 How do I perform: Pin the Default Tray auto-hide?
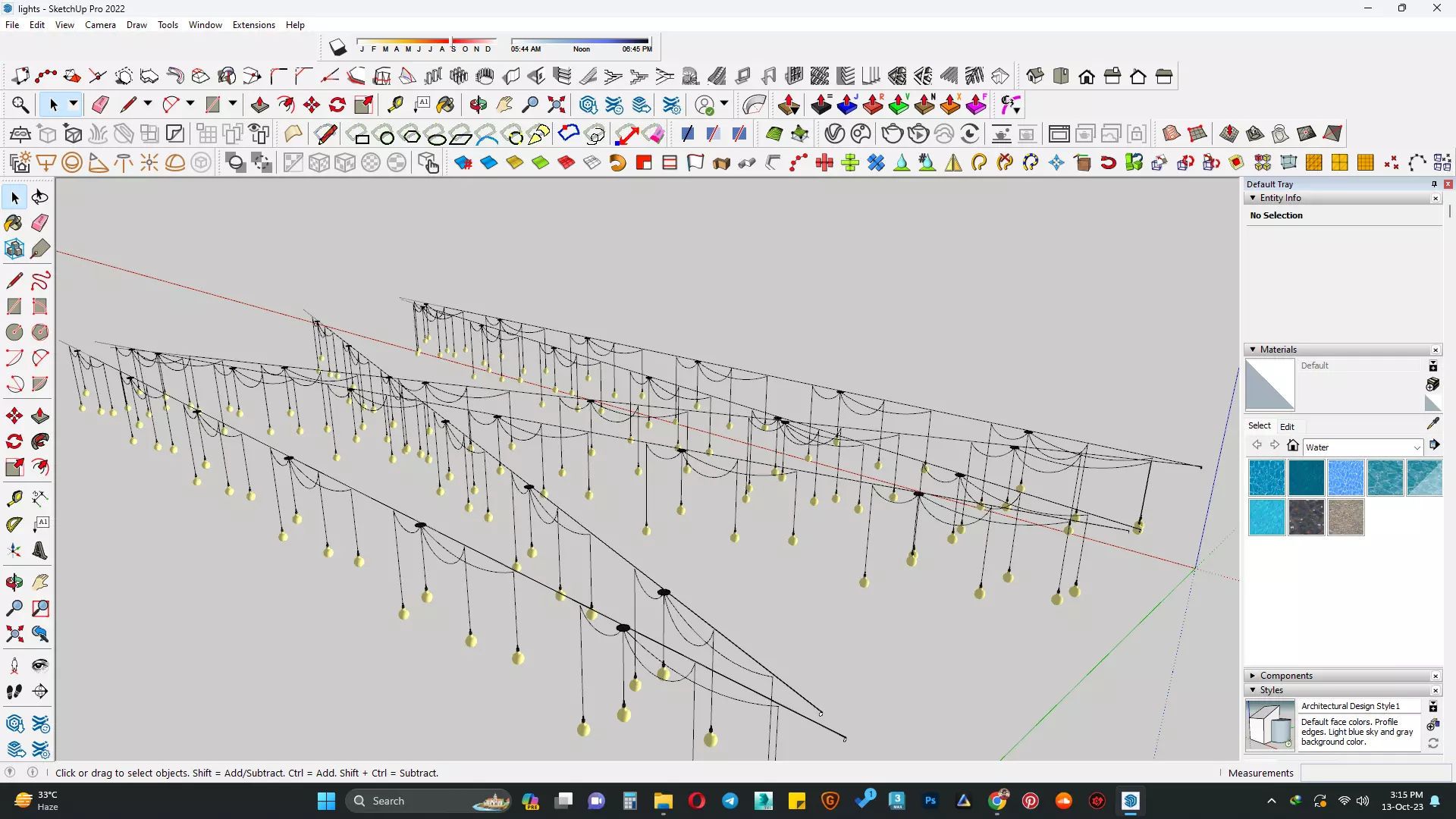tap(1434, 184)
